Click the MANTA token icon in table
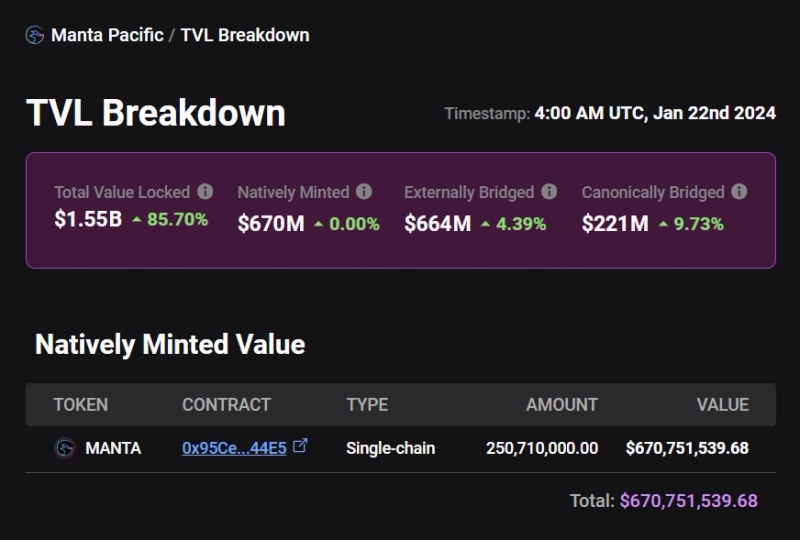The image size is (800, 540). pos(65,448)
